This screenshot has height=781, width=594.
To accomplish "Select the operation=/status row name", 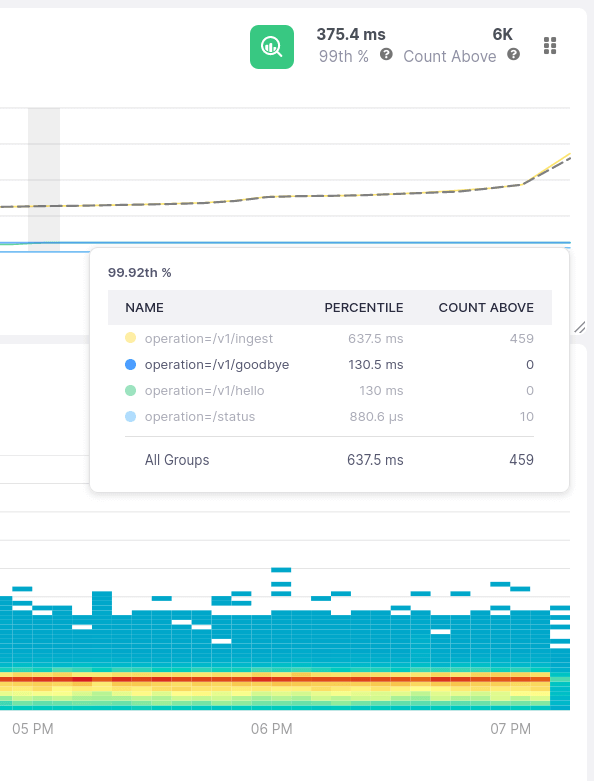I will point(200,416).
